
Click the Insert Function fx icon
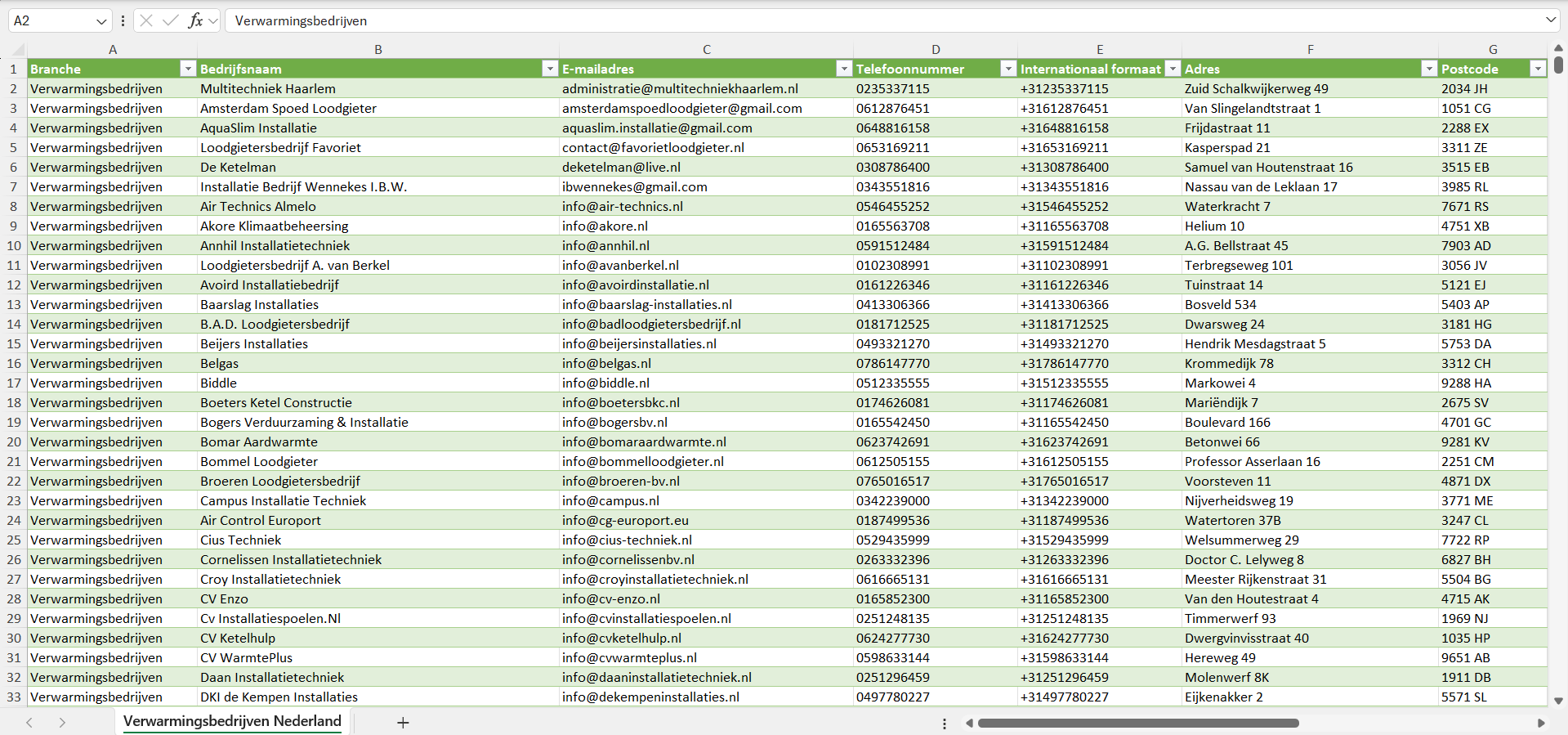coord(195,20)
